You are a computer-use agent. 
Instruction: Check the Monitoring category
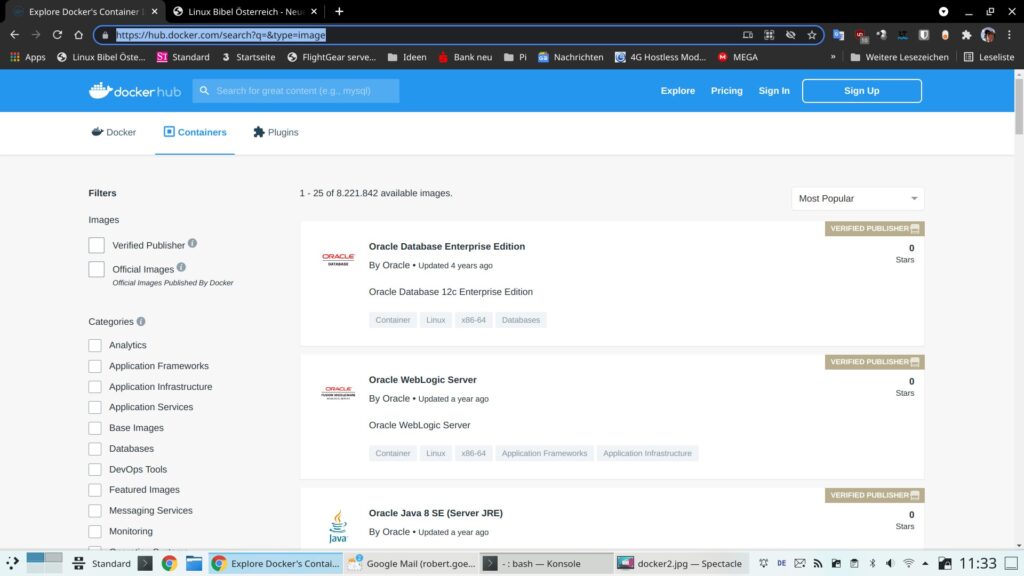(95, 531)
